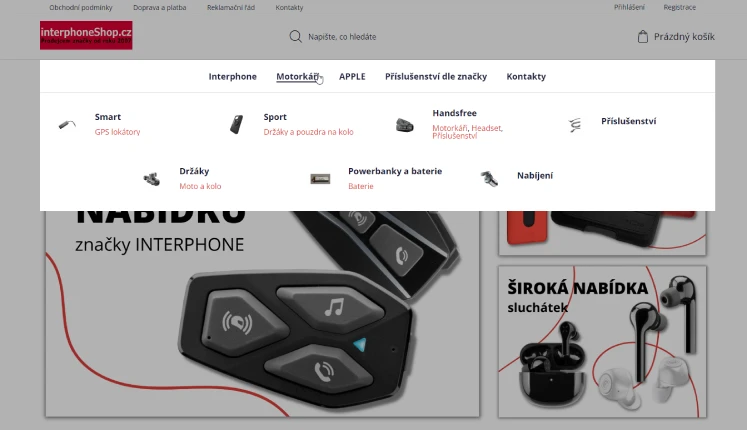Image resolution: width=747 pixels, height=430 pixels.
Task: Click the Powerbanky a baterie icon
Action: tap(320, 179)
